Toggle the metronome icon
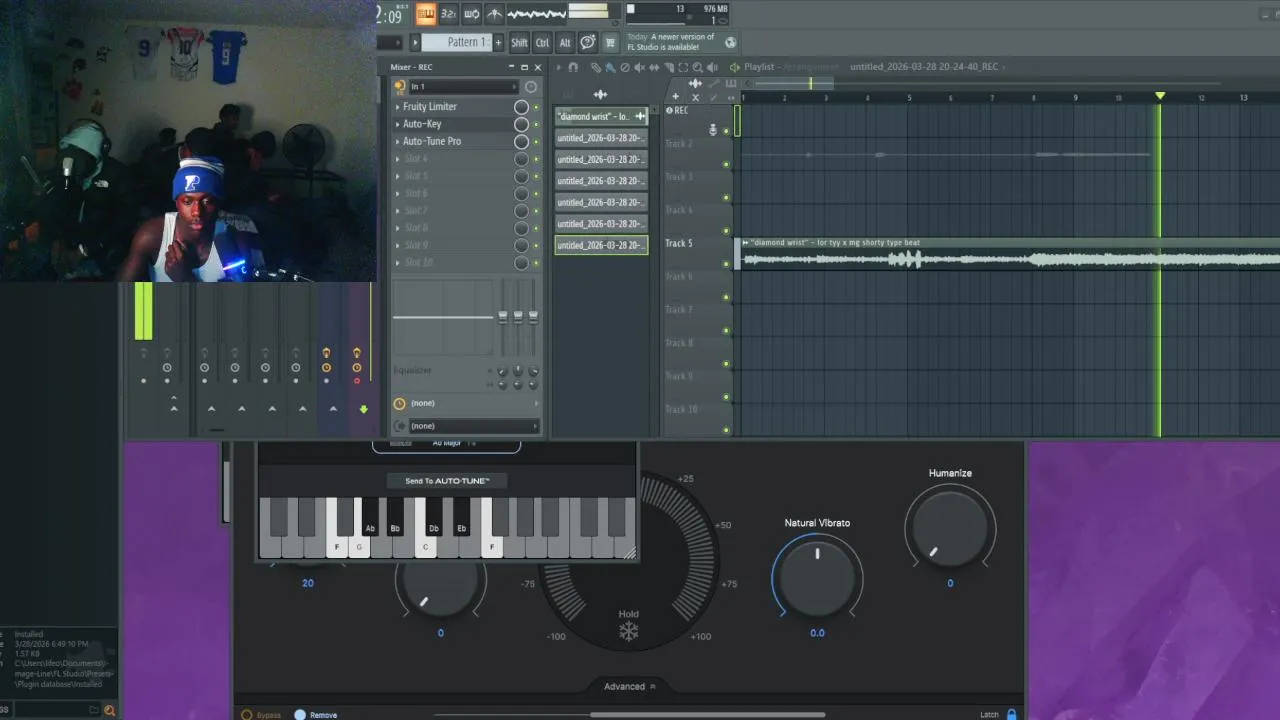The image size is (1280, 720). pos(494,14)
